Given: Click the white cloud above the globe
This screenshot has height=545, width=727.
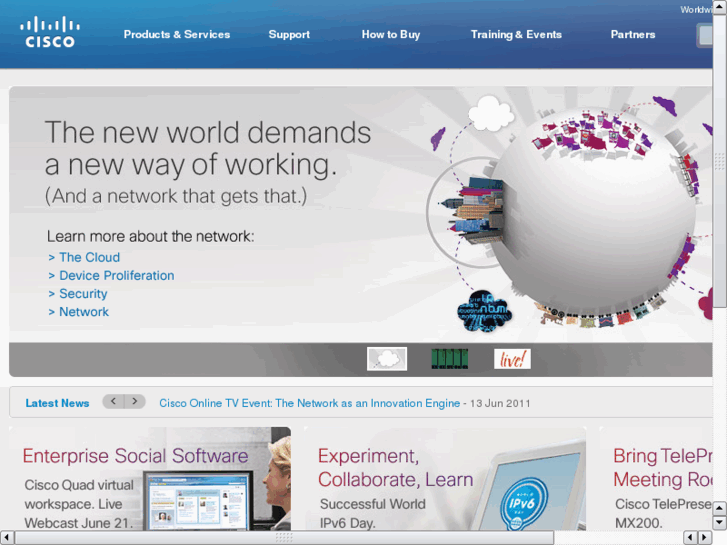Looking at the screenshot, I should click(x=491, y=113).
